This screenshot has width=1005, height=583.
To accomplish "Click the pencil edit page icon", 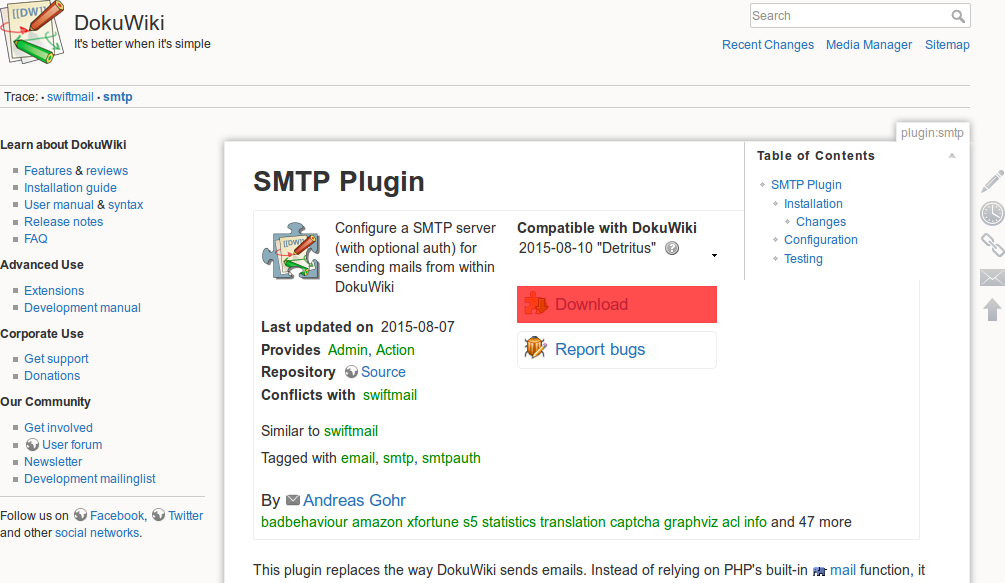I will [991, 181].
